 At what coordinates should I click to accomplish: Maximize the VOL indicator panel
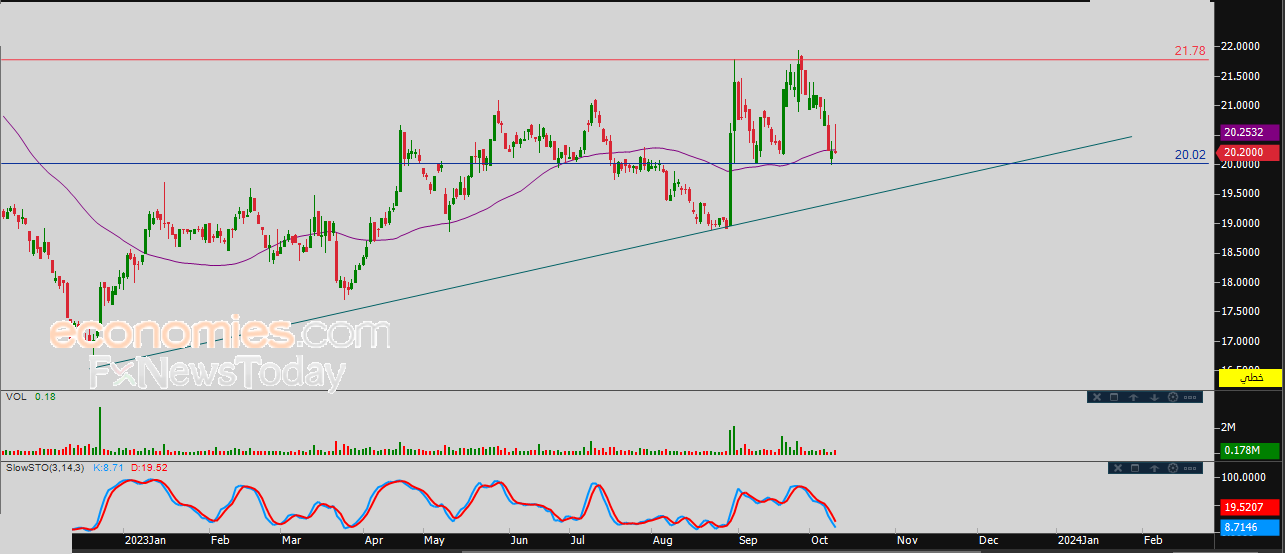tap(1114, 397)
